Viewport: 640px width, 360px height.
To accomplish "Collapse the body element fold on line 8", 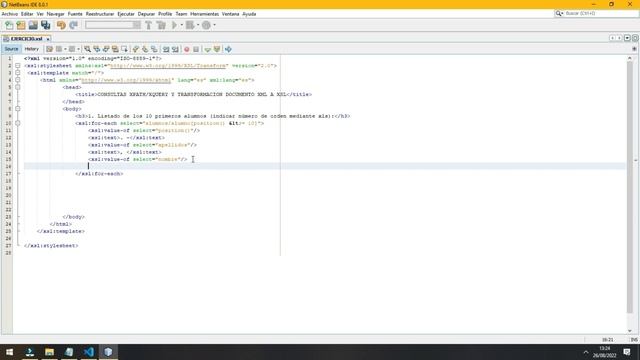I will point(18,109).
